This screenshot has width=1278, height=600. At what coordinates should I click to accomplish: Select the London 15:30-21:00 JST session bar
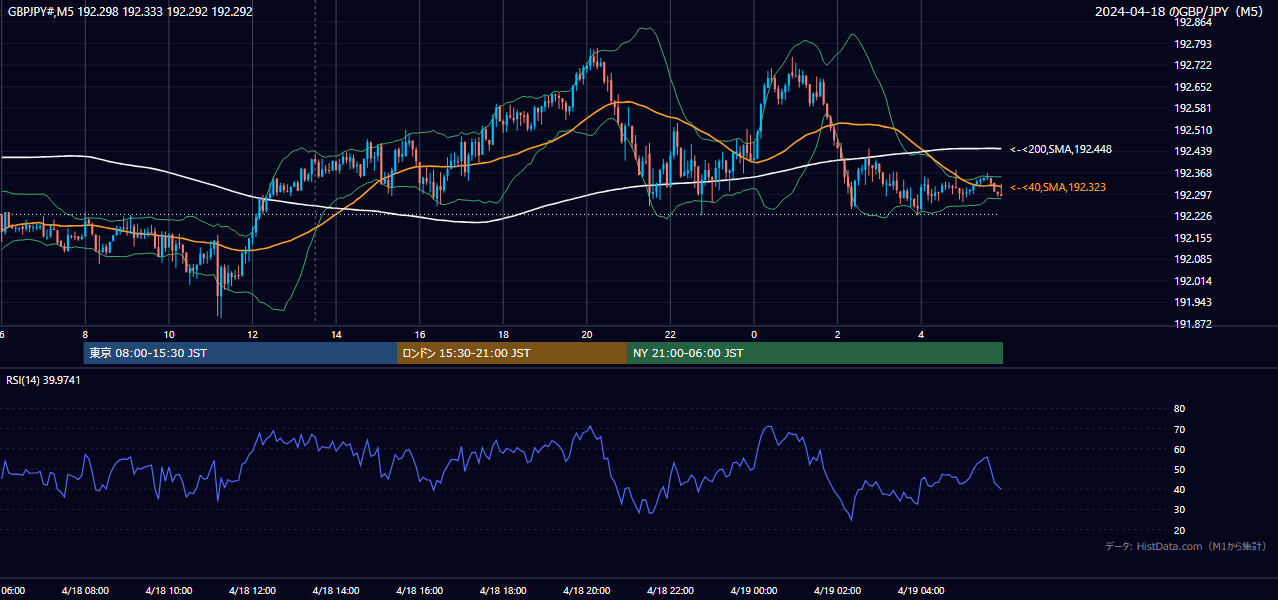click(512, 353)
